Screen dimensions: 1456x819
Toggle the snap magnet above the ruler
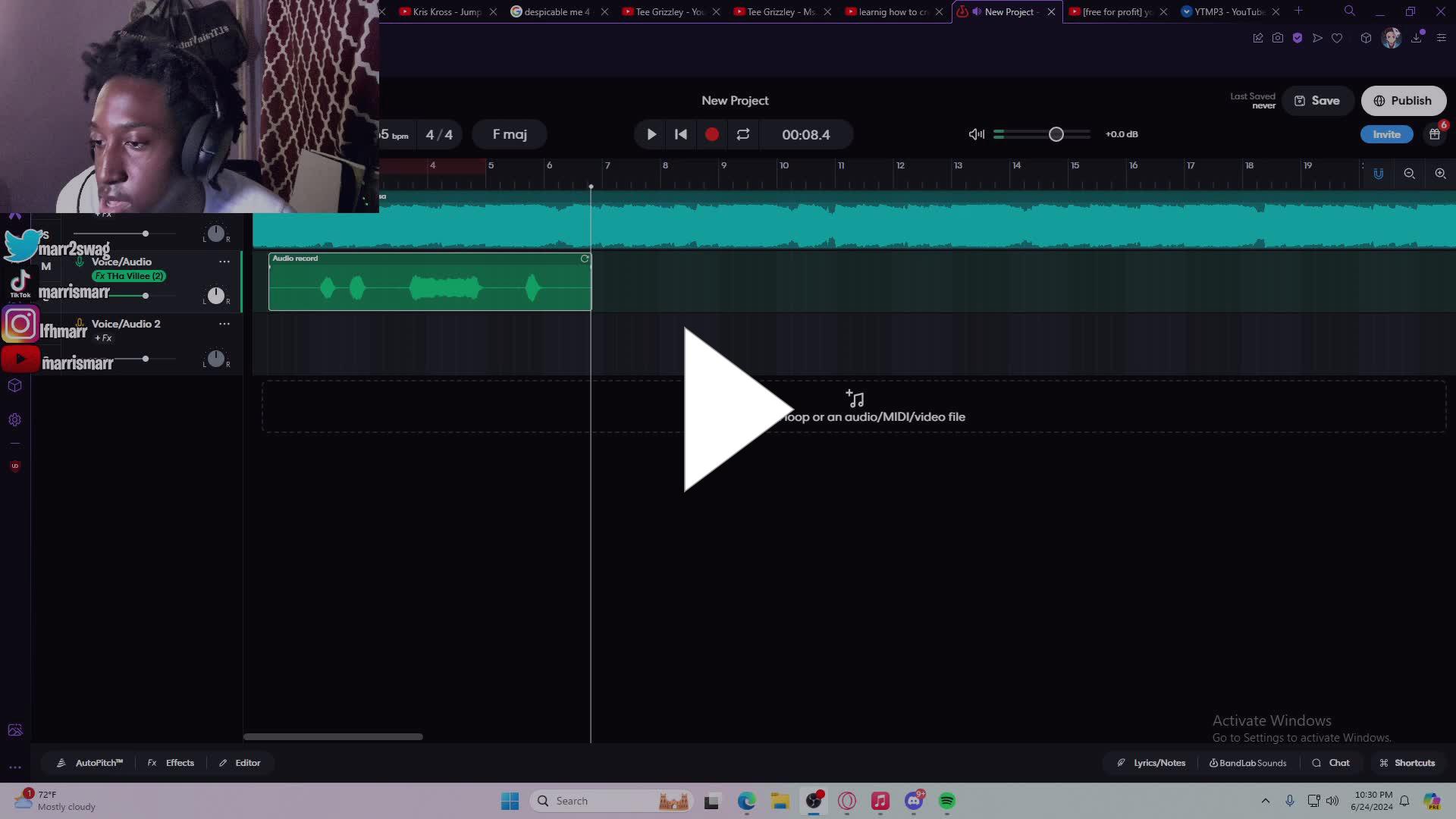pyautogui.click(x=1378, y=174)
